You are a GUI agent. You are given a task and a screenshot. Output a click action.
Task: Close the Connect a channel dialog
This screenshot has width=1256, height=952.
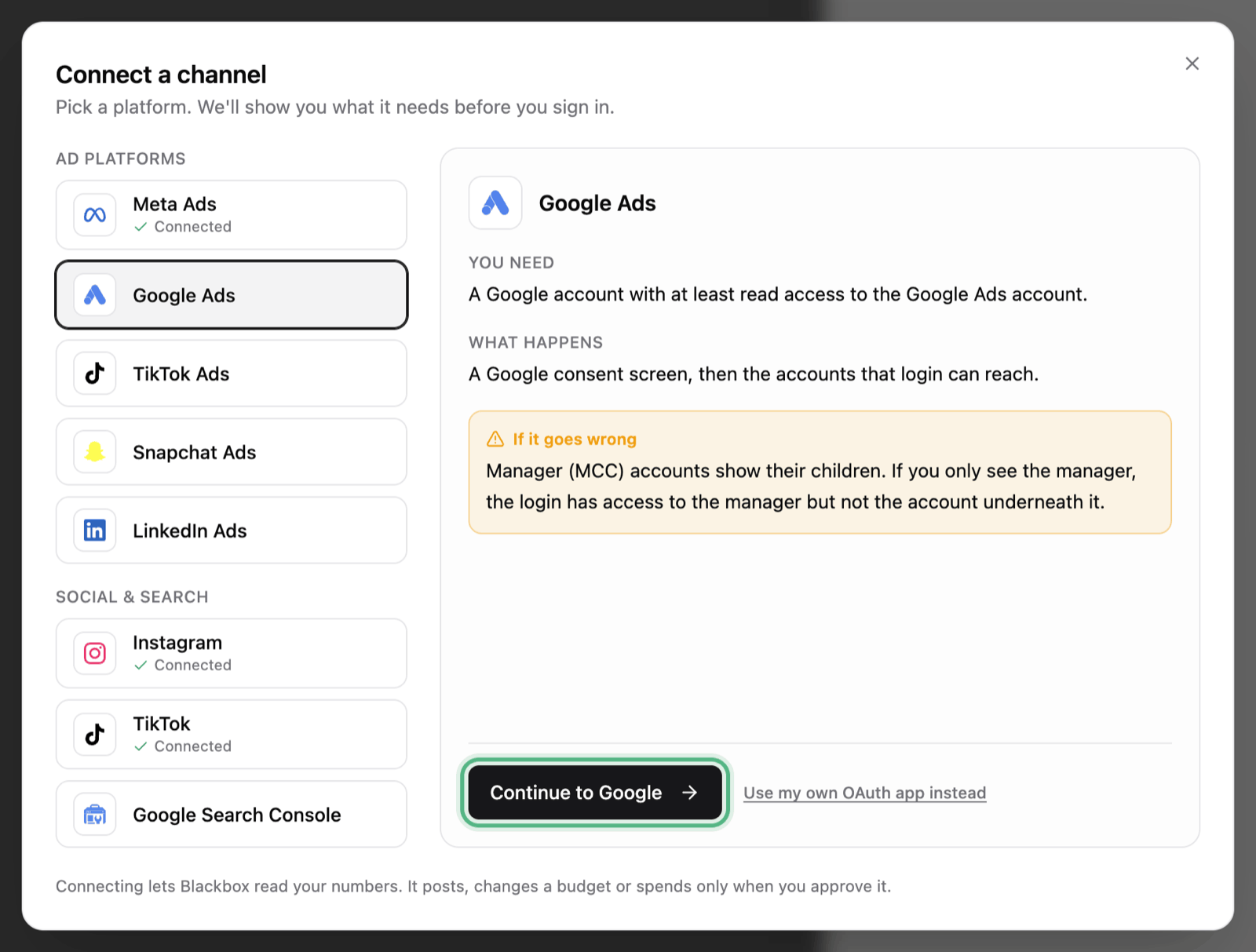pyautogui.click(x=1192, y=64)
